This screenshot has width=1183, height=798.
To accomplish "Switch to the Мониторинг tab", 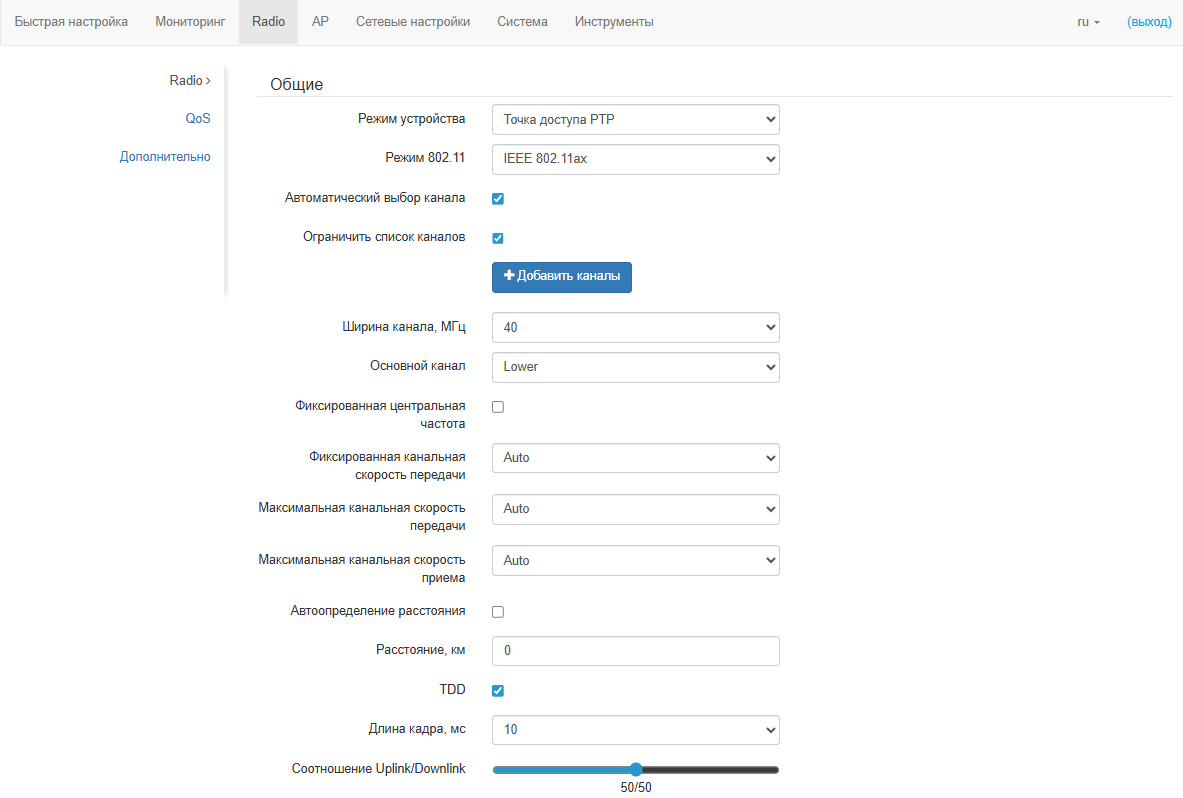I will point(190,22).
